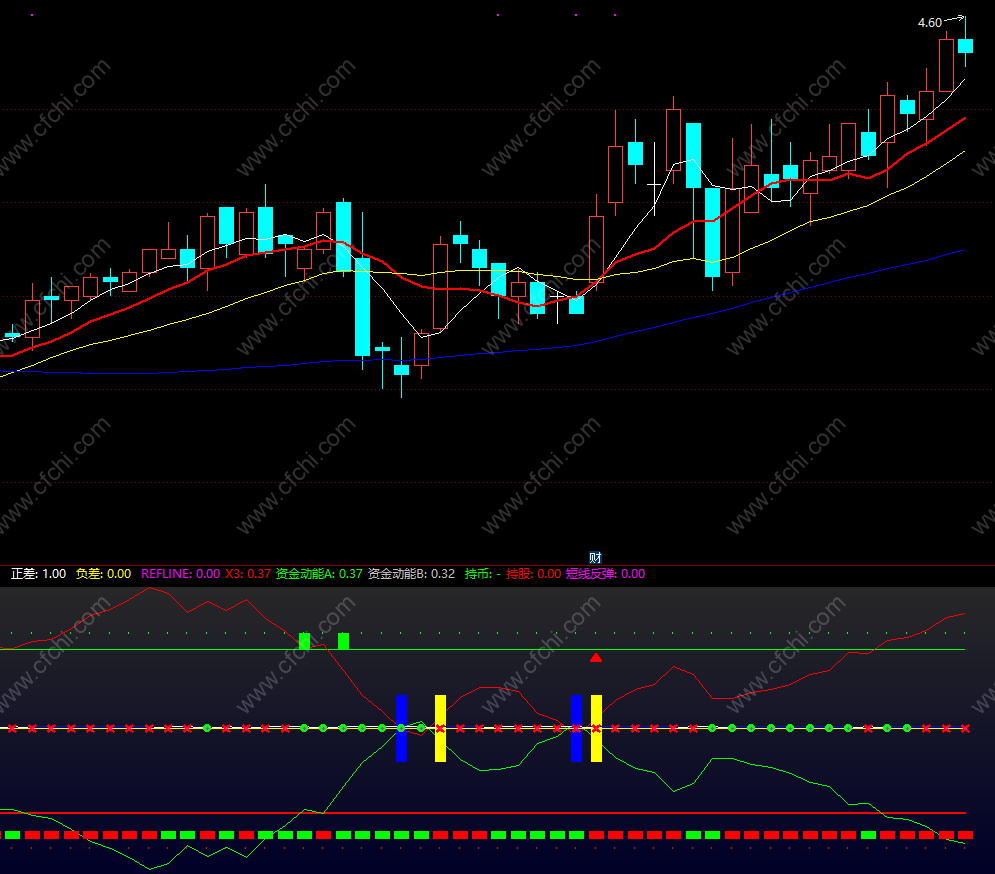Click the last cyan candle beside 4.60
Image resolution: width=995 pixels, height=874 pixels.
pyautogui.click(x=965, y=45)
